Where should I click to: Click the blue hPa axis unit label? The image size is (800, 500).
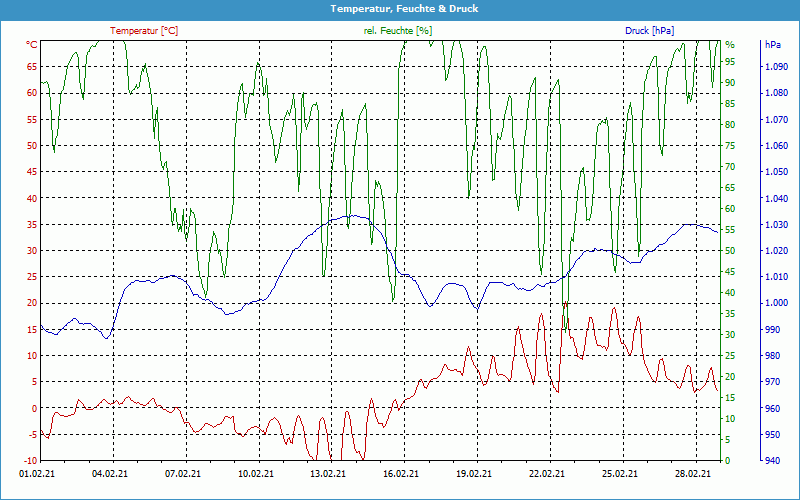pos(774,45)
